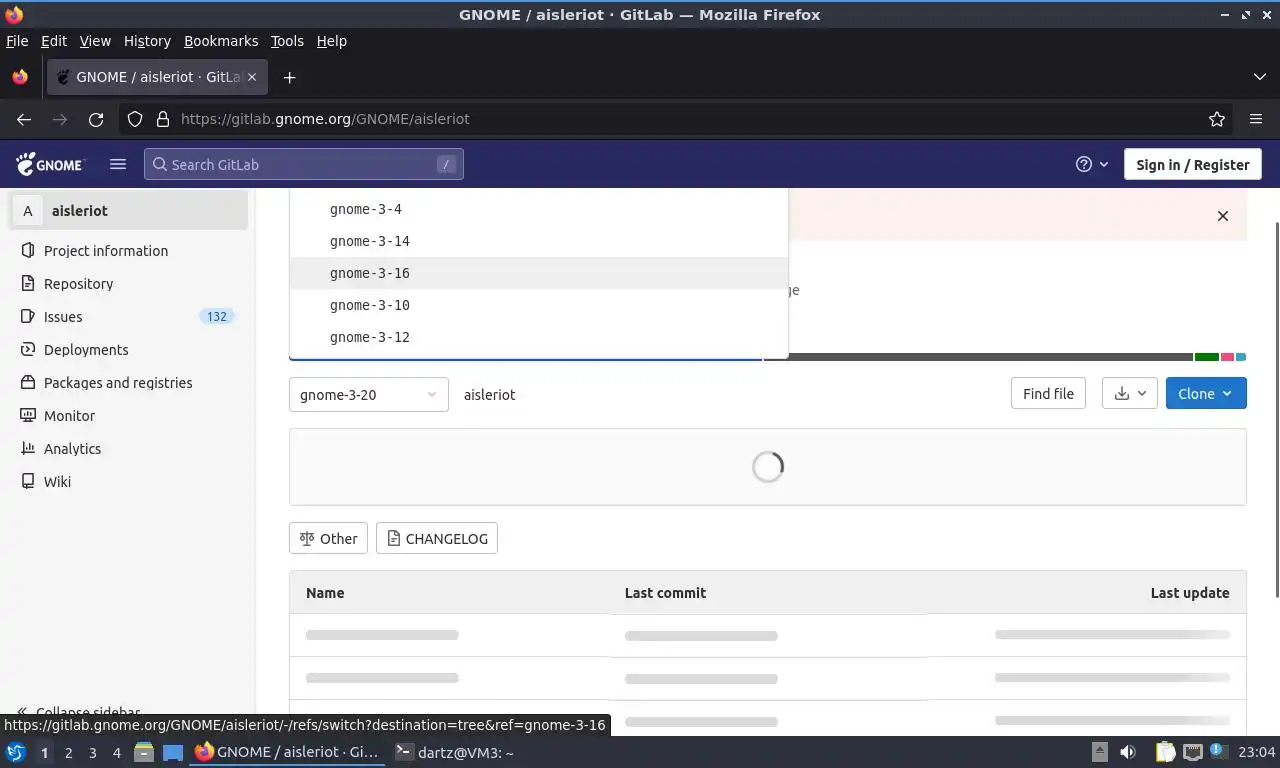Select branch gnome-3-16 from list

pos(538,273)
